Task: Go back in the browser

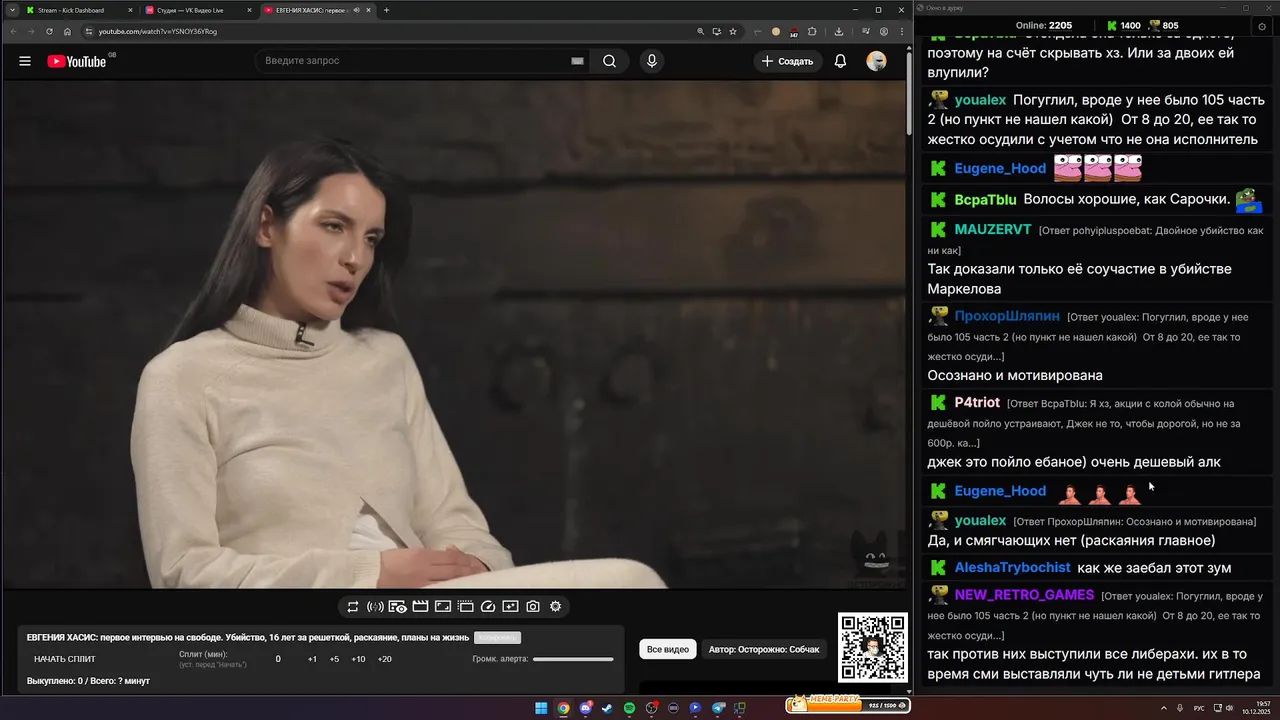Action: pos(13,31)
